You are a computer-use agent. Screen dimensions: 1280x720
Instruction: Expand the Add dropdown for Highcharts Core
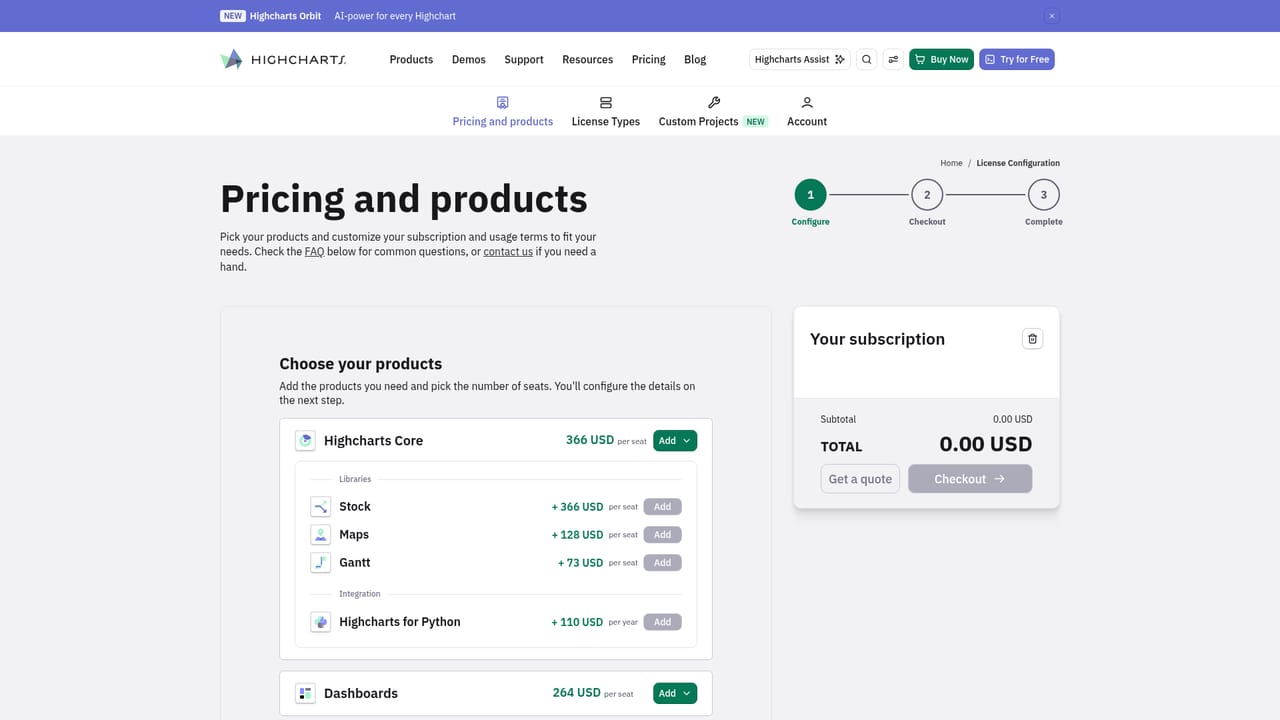pyautogui.click(x=675, y=441)
